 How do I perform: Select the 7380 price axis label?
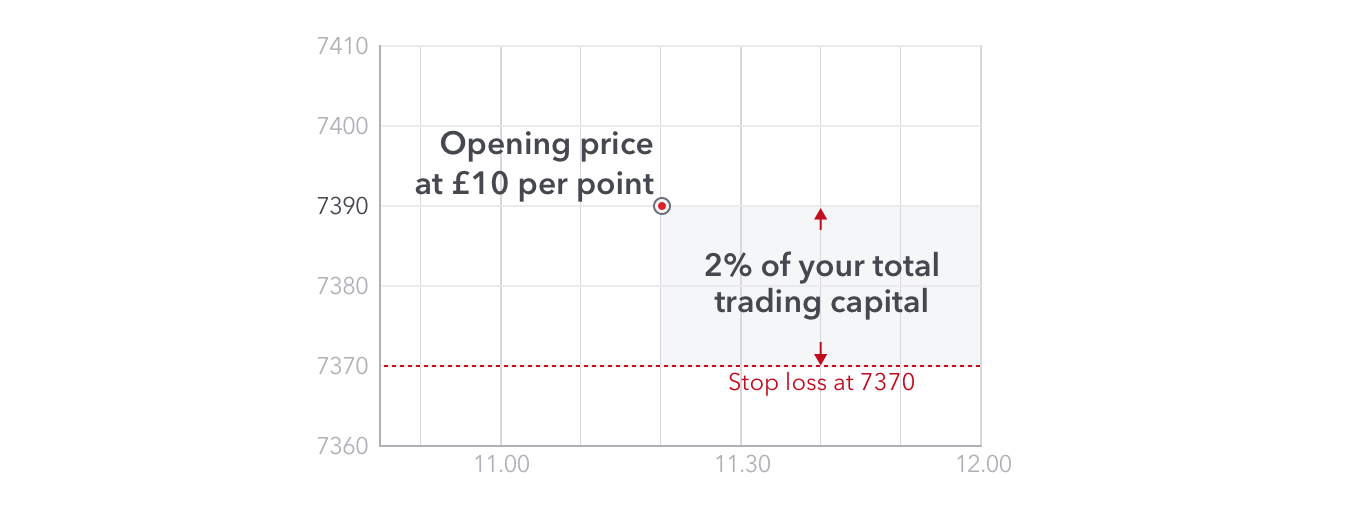click(342, 286)
